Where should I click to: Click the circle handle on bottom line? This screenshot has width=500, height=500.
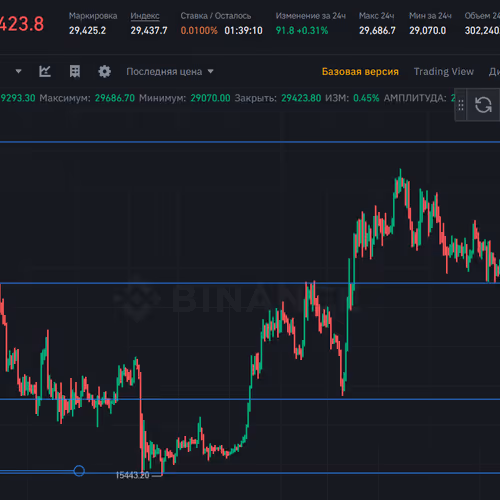[x=79, y=471]
